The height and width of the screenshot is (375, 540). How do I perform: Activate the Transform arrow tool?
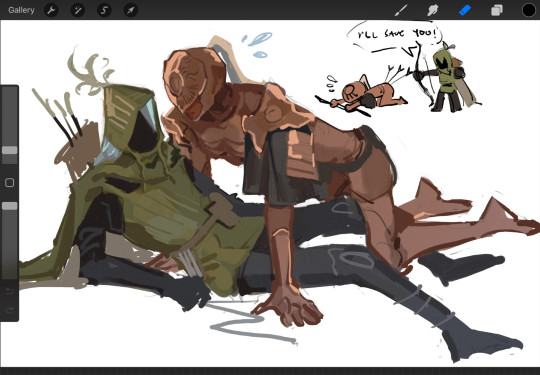click(x=131, y=10)
